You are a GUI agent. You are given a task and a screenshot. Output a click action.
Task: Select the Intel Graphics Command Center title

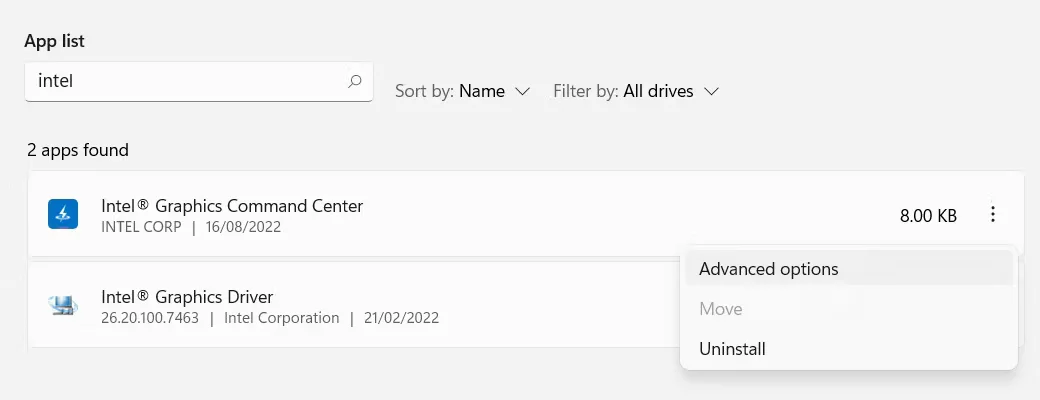click(x=232, y=206)
